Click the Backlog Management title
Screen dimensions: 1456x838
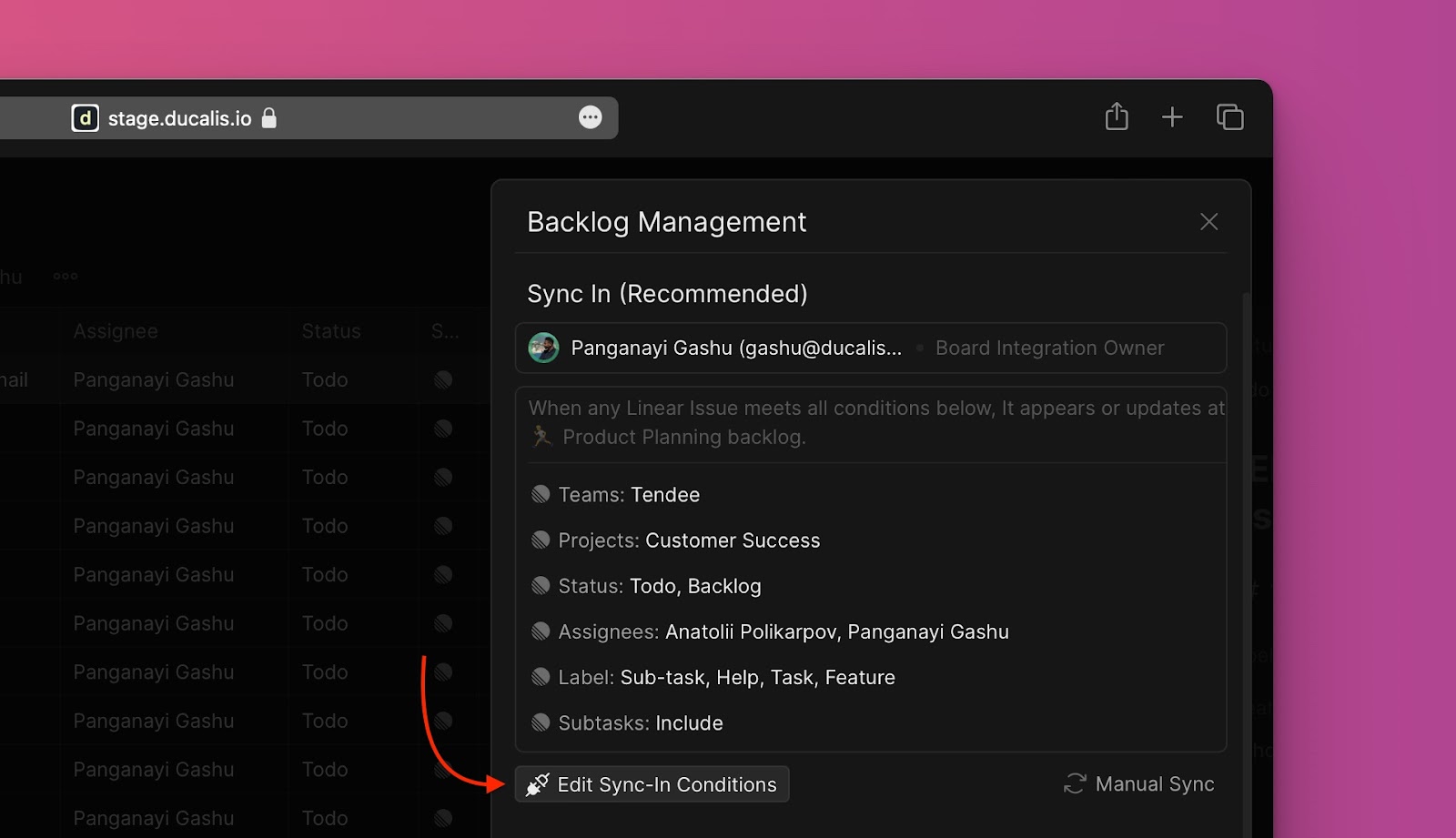(666, 222)
